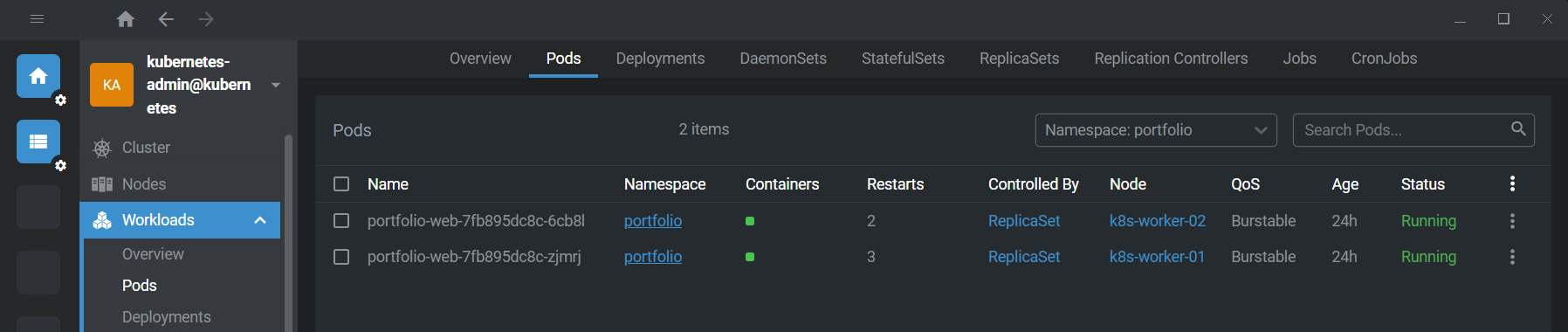The height and width of the screenshot is (332, 1568).
Task: Click the gear badge on catalog hotbar icon
Action: pos(60,165)
